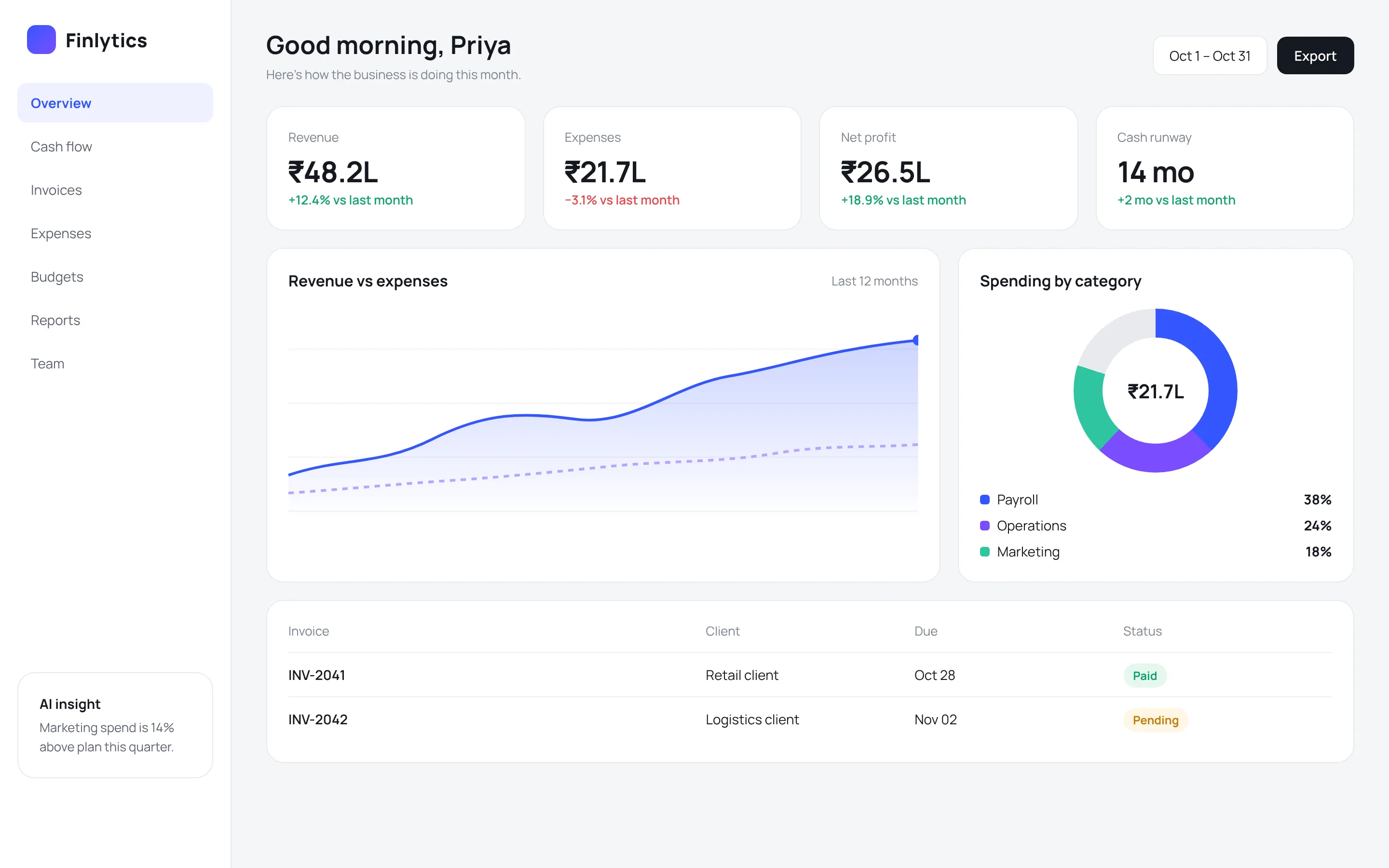Click the Logistics client cell
The width and height of the screenshot is (1389, 868).
pyautogui.click(x=752, y=719)
